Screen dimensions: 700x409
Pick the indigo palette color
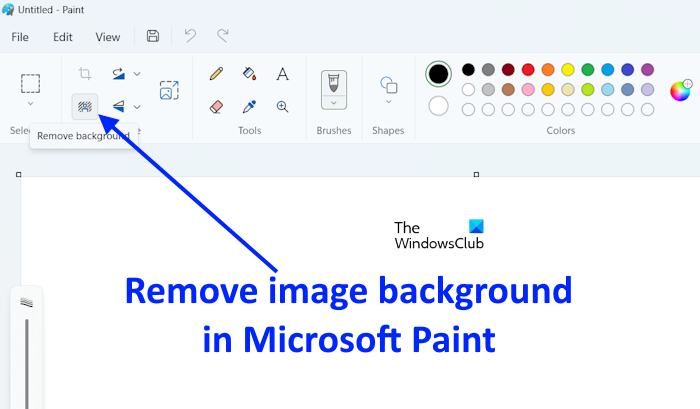[x=628, y=70]
